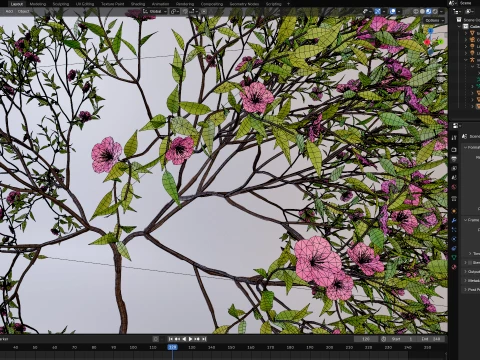Switch to wireframe viewport shading

[416, 11]
